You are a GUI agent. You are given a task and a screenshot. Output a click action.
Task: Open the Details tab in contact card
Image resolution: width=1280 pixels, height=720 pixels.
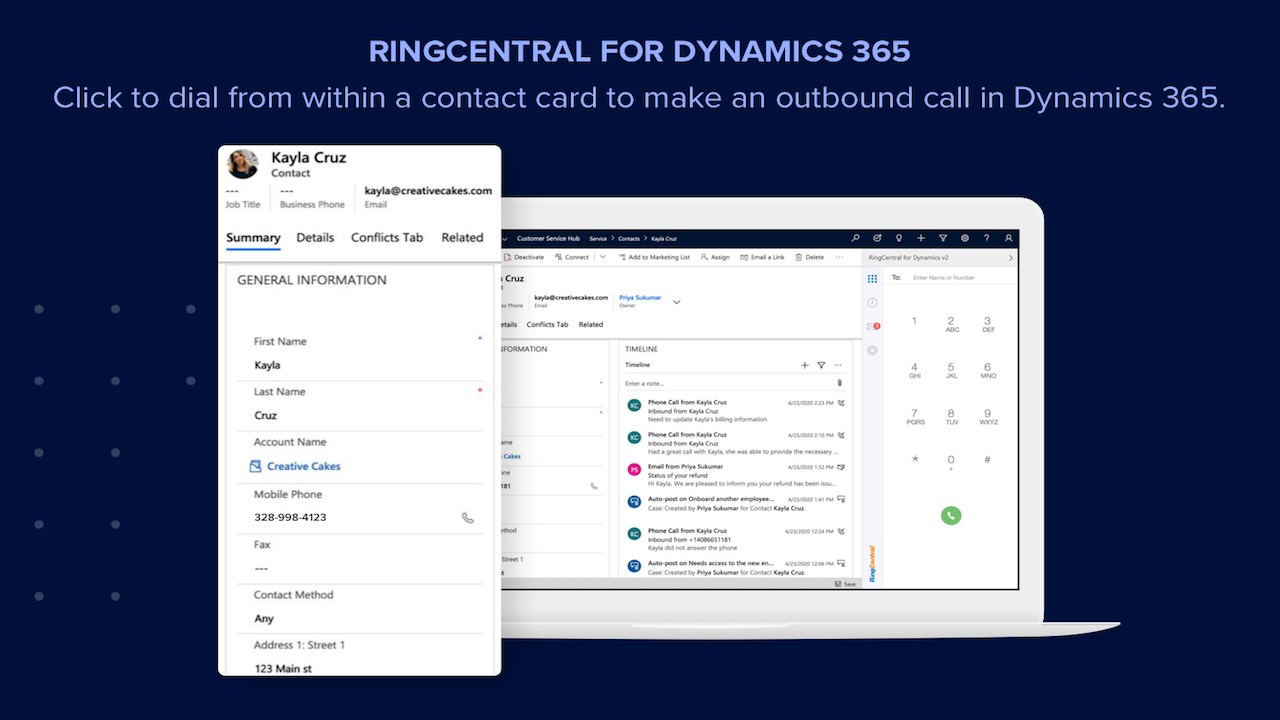click(315, 238)
